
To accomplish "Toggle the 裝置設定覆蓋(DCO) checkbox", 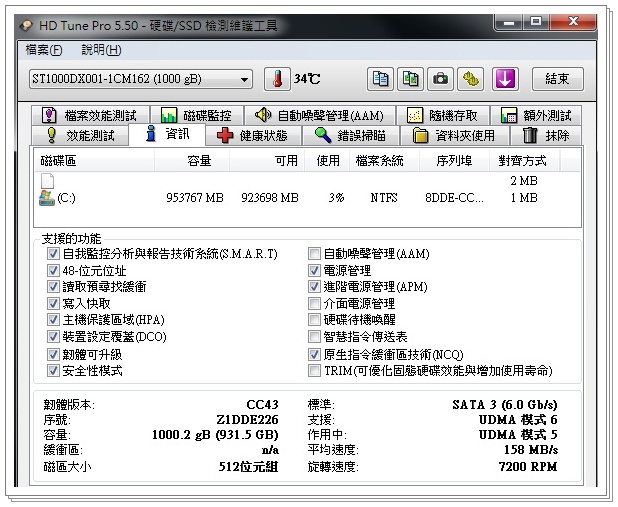I will point(53,337).
